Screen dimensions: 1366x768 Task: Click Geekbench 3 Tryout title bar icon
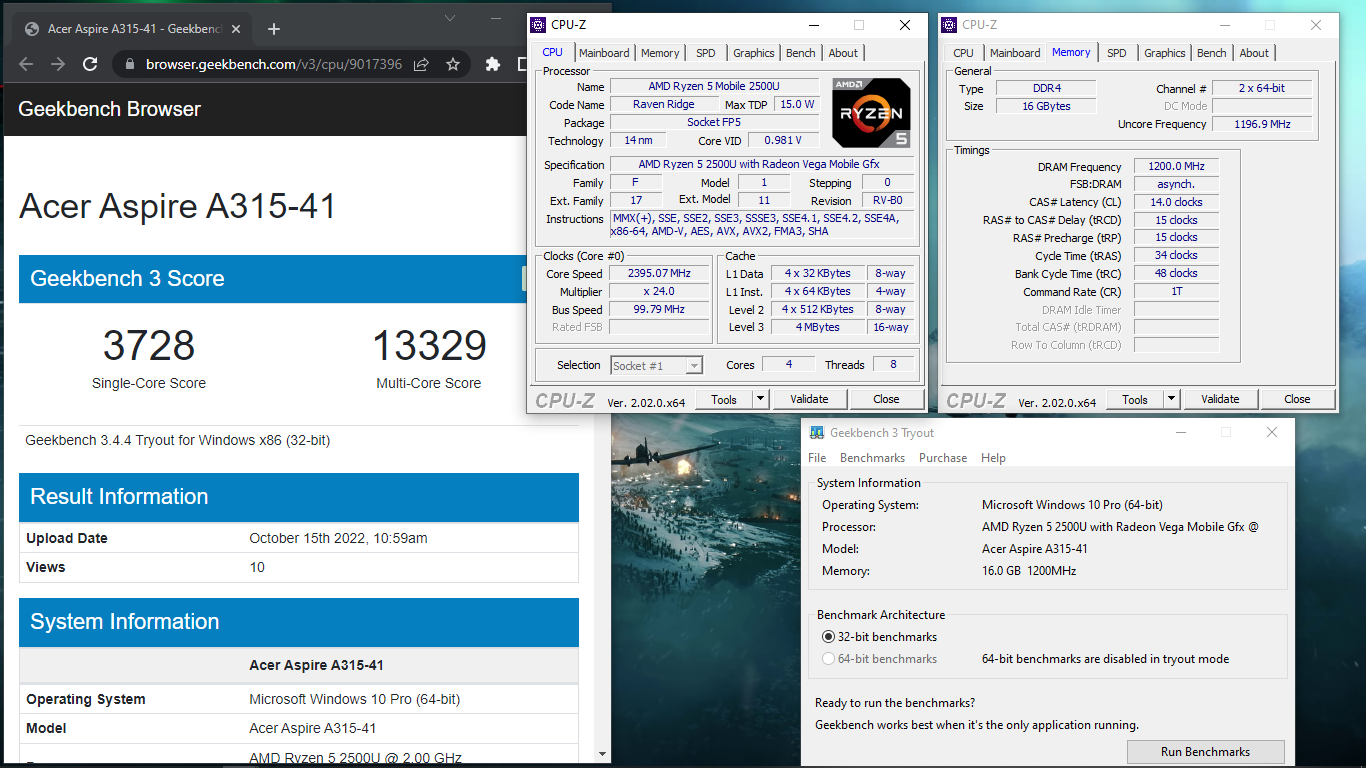pos(817,433)
